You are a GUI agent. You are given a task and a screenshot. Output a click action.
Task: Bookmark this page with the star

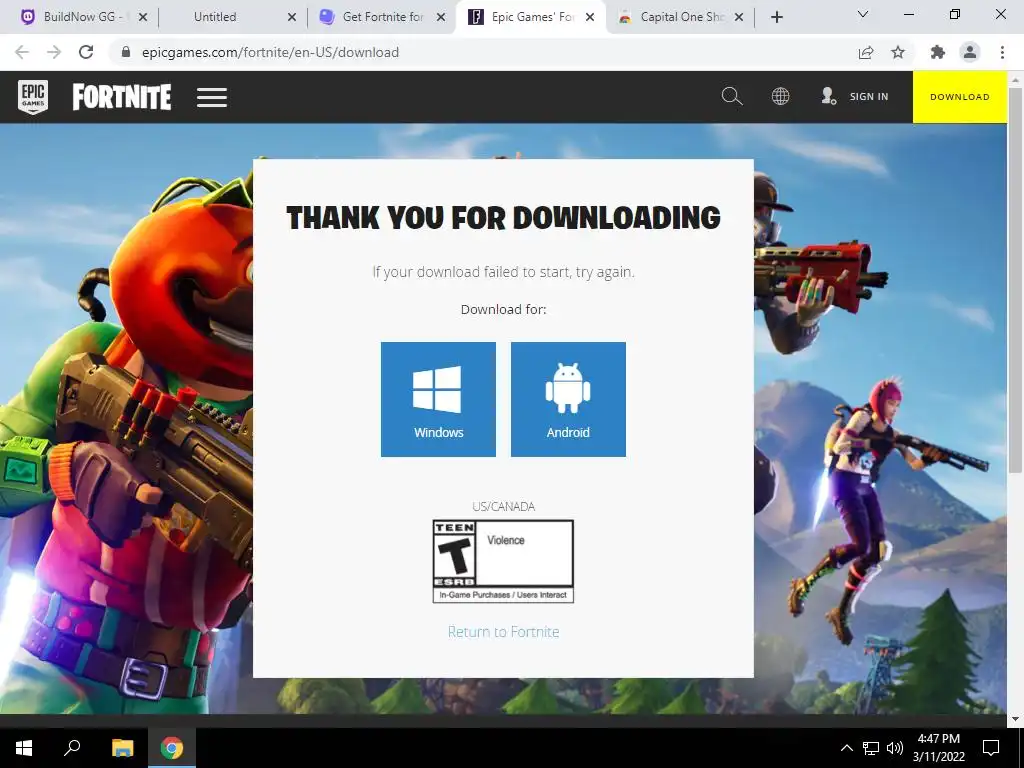pyautogui.click(x=898, y=52)
